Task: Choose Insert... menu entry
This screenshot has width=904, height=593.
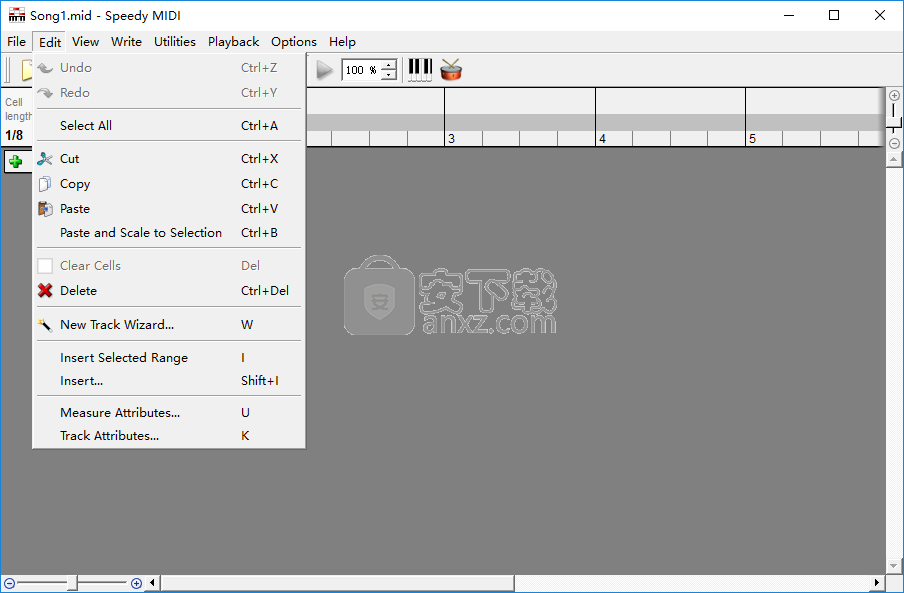Action: click(169, 381)
